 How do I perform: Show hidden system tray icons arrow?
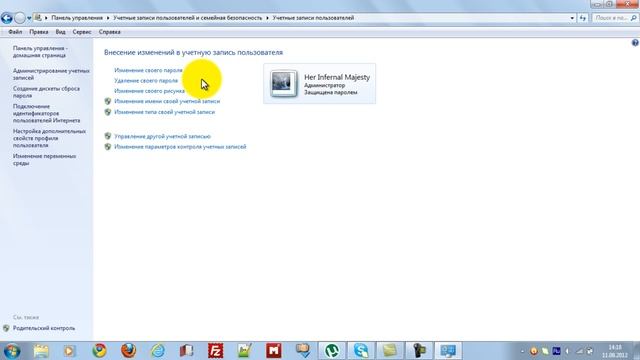point(522,351)
